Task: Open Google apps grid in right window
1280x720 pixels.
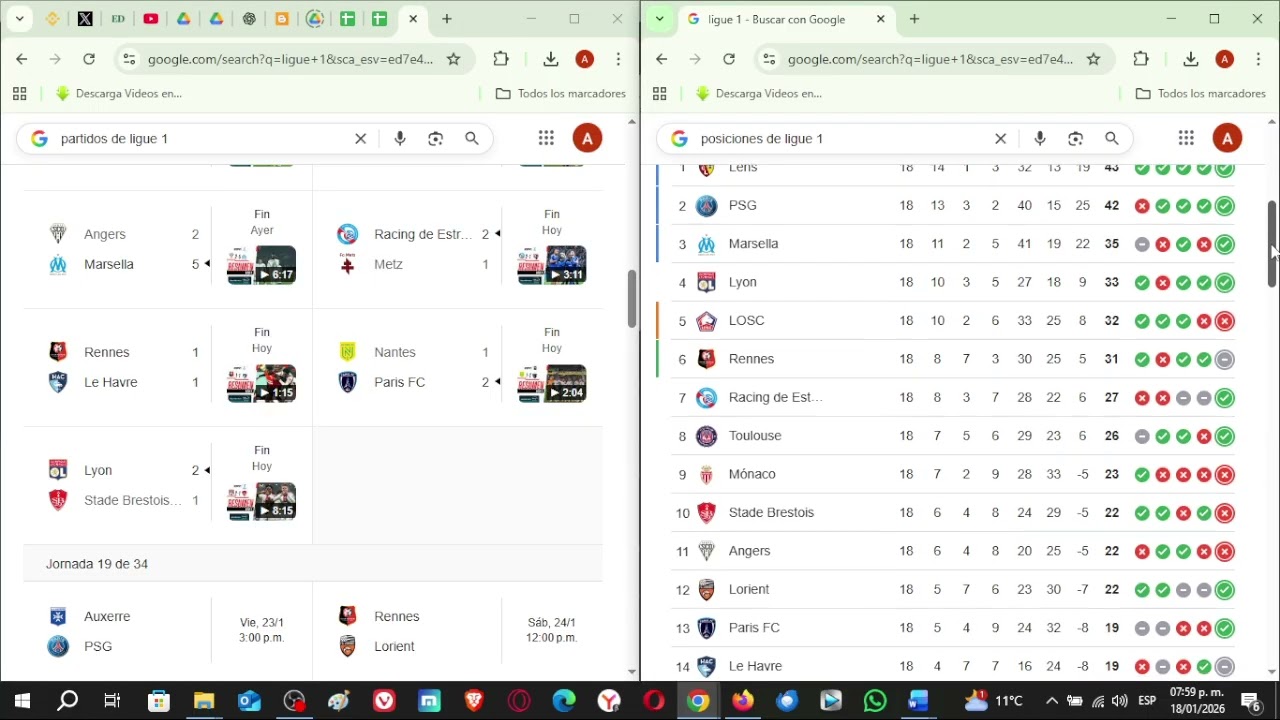Action: [1186, 139]
